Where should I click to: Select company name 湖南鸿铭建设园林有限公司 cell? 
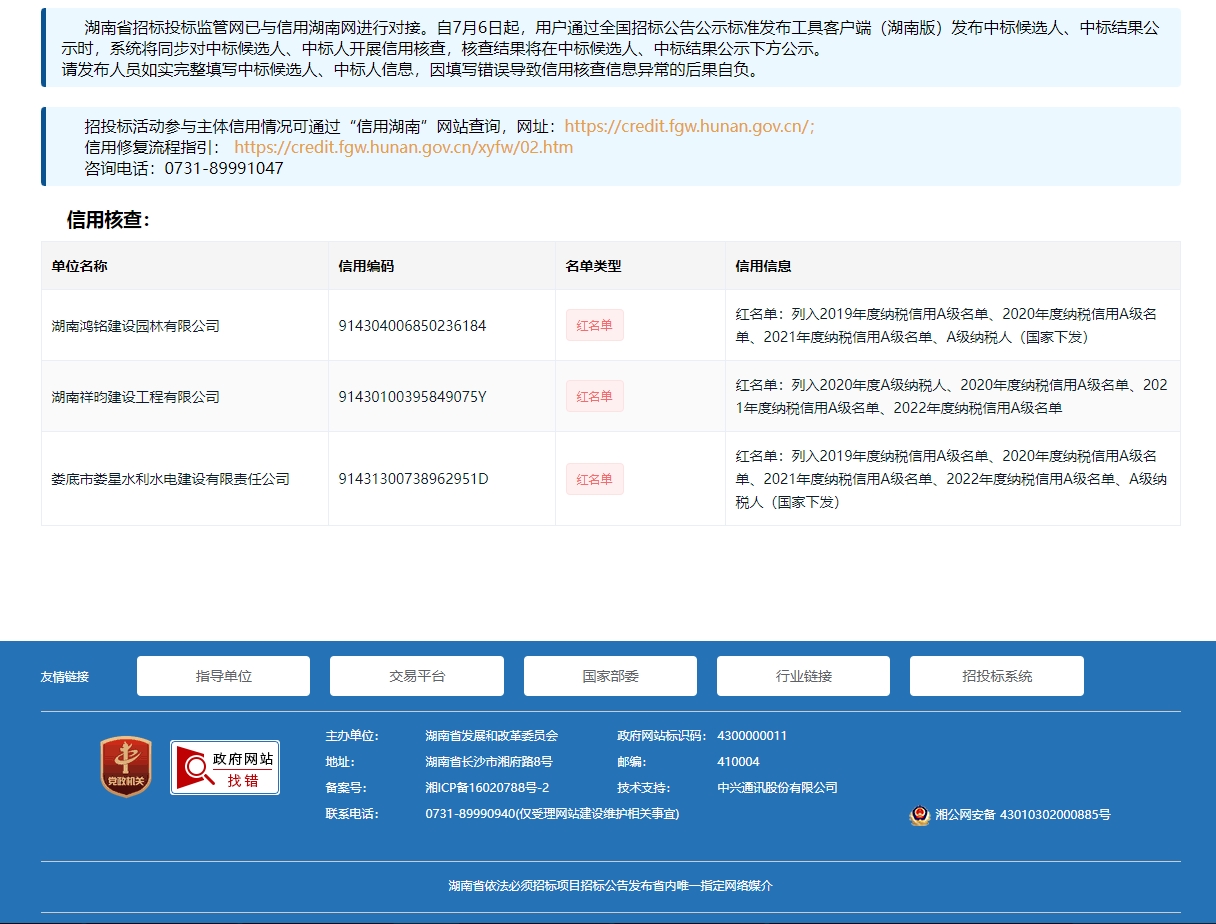click(136, 326)
